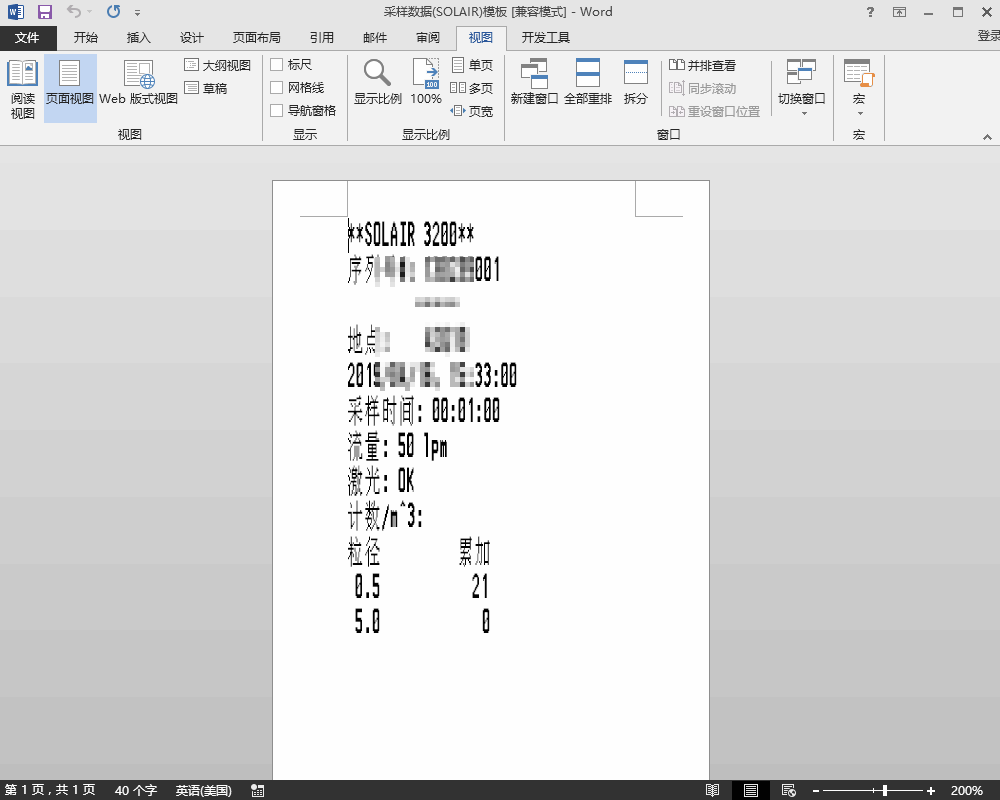Collapse the ribbon with the chevron
1000x800 pixels.
(x=987, y=137)
